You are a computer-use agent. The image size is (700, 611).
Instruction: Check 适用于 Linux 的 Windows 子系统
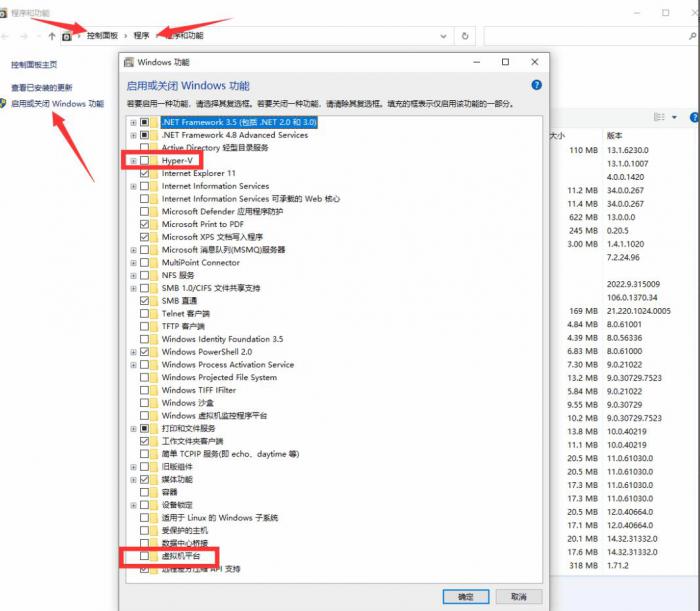144,518
